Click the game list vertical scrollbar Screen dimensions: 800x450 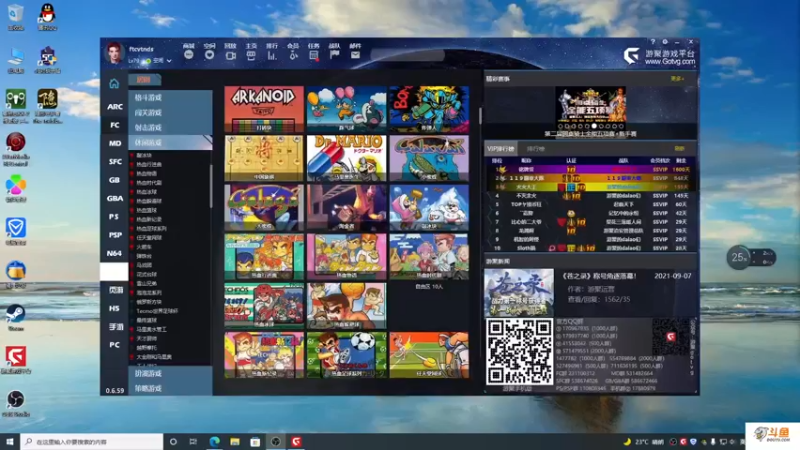211,186
